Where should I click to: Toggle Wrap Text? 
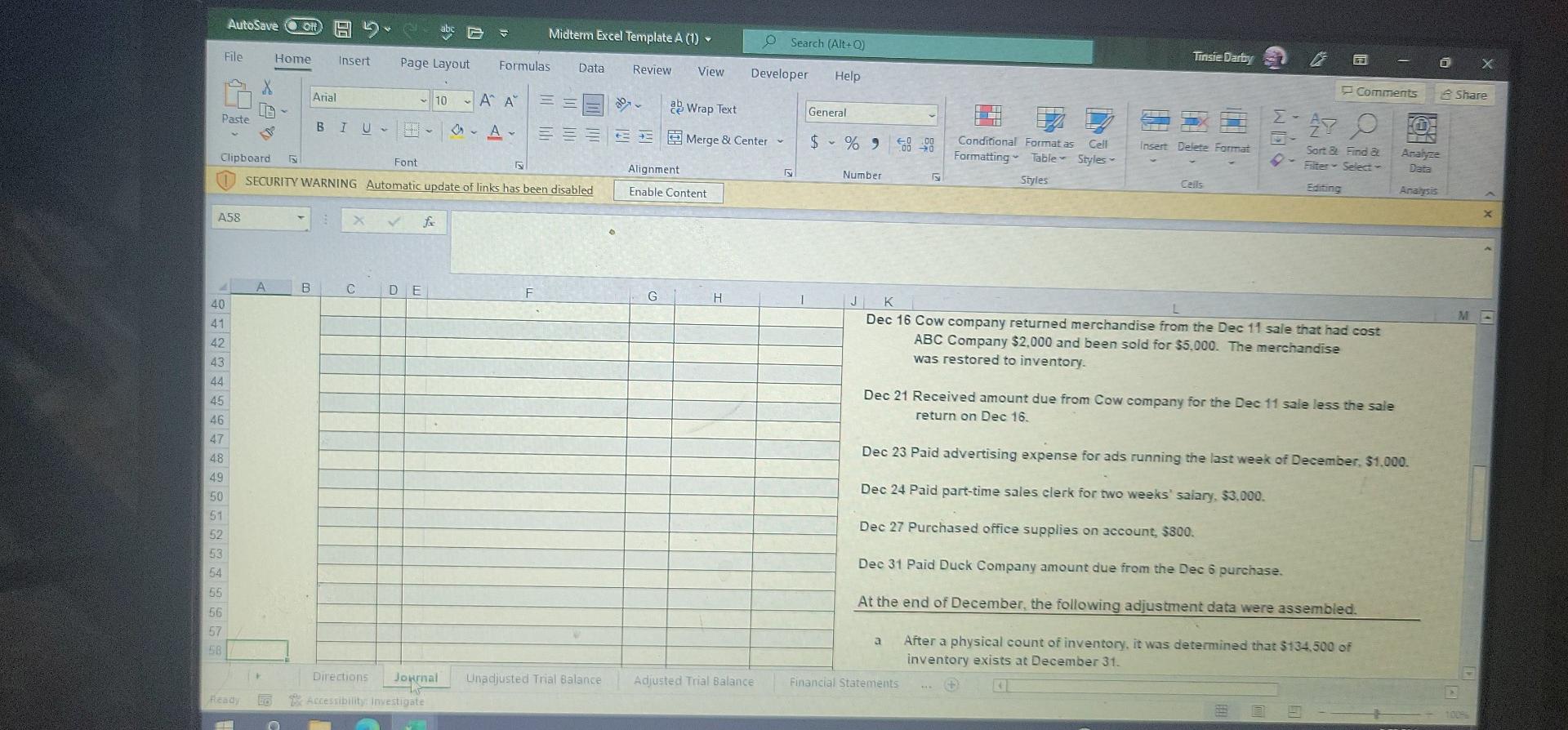click(x=703, y=109)
